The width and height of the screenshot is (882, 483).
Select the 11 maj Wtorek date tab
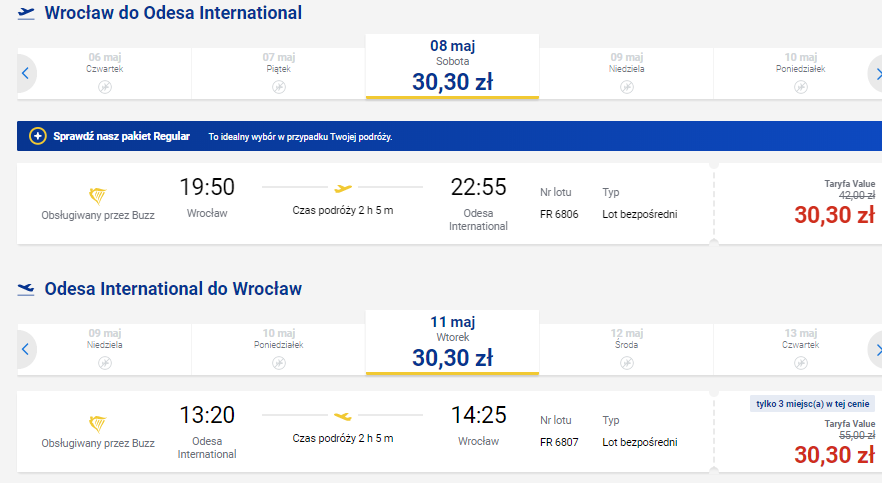[452, 342]
